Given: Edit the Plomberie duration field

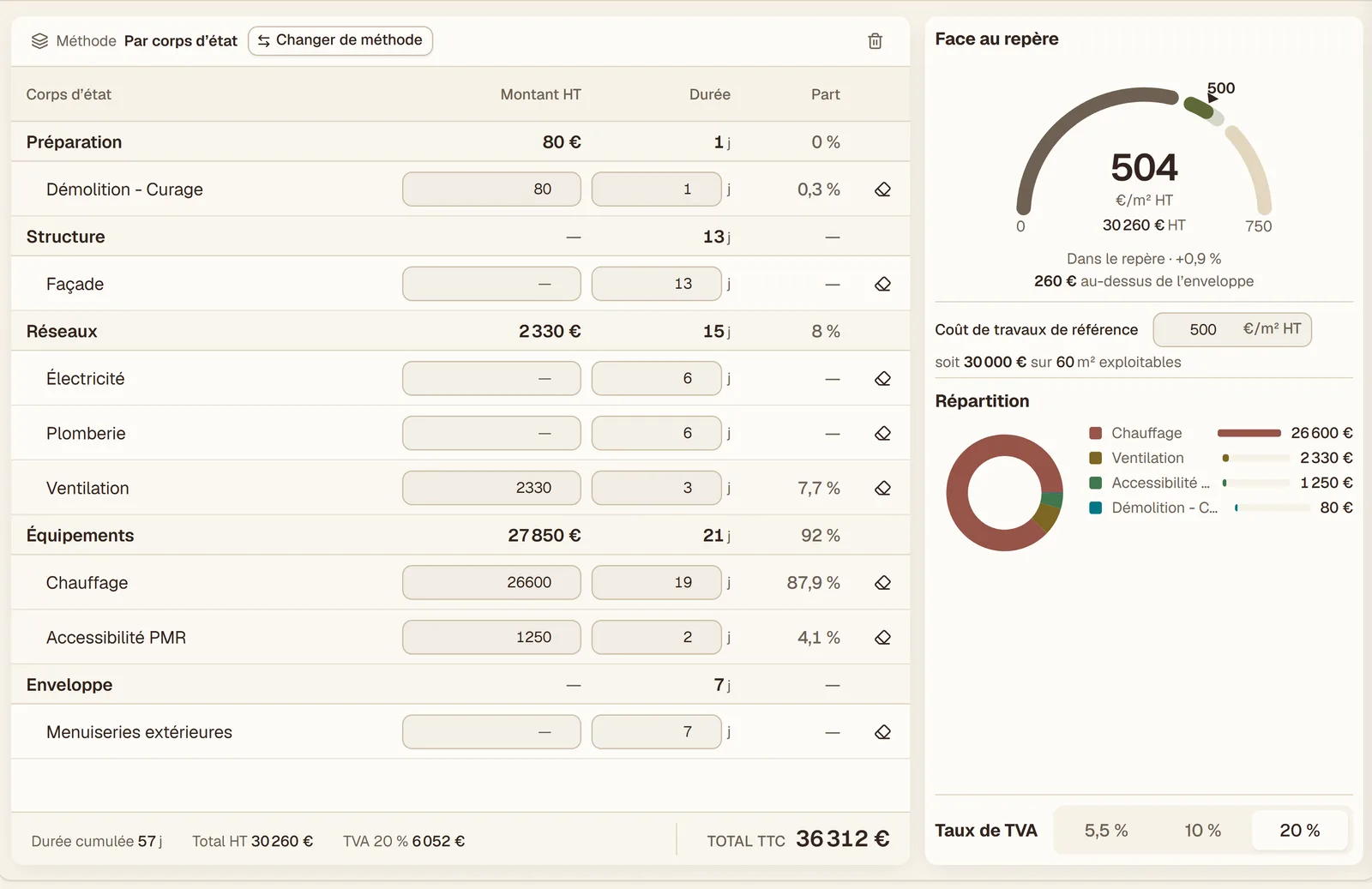Looking at the screenshot, I should tap(657, 433).
